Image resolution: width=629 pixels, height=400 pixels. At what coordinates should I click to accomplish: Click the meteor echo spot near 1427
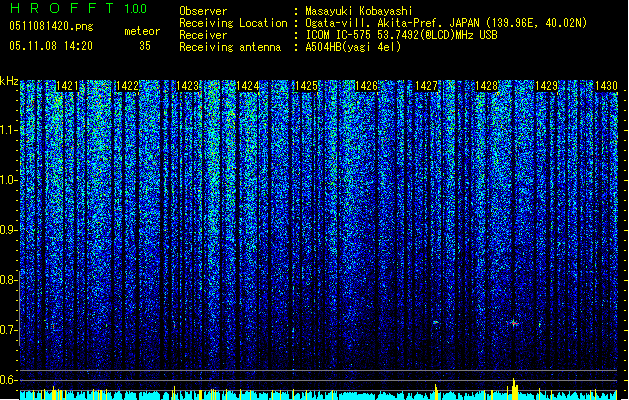pyautogui.click(x=436, y=322)
